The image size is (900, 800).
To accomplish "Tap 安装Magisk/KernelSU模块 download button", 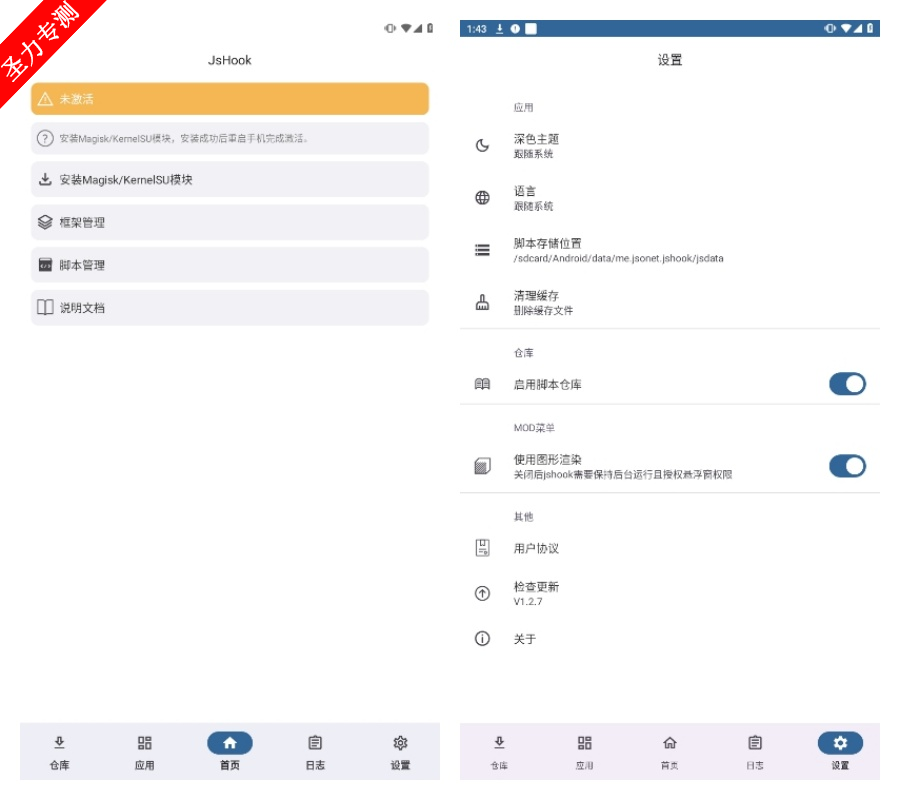I will pyautogui.click(x=230, y=180).
